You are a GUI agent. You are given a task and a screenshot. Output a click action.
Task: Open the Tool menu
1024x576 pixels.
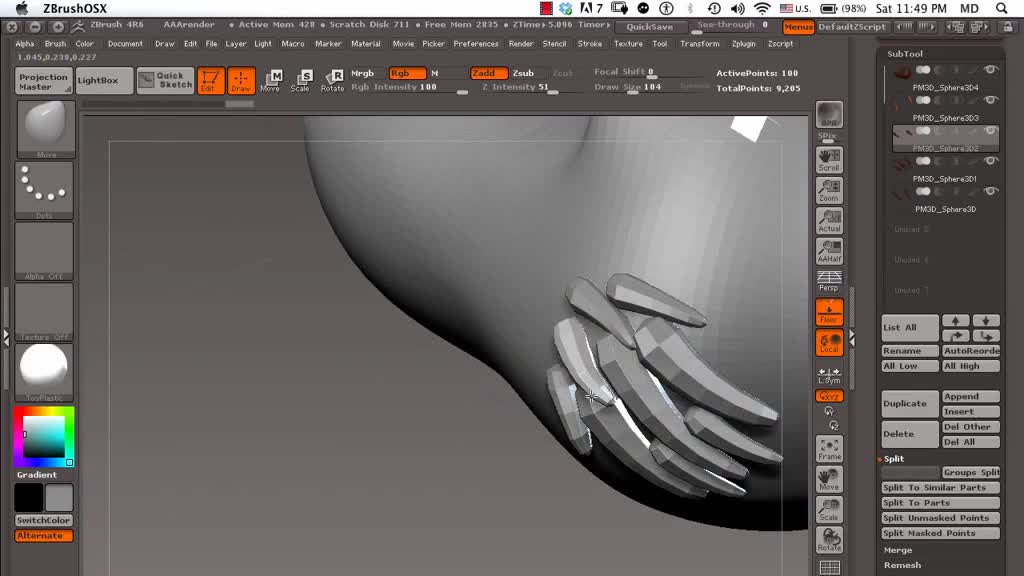tap(660, 44)
